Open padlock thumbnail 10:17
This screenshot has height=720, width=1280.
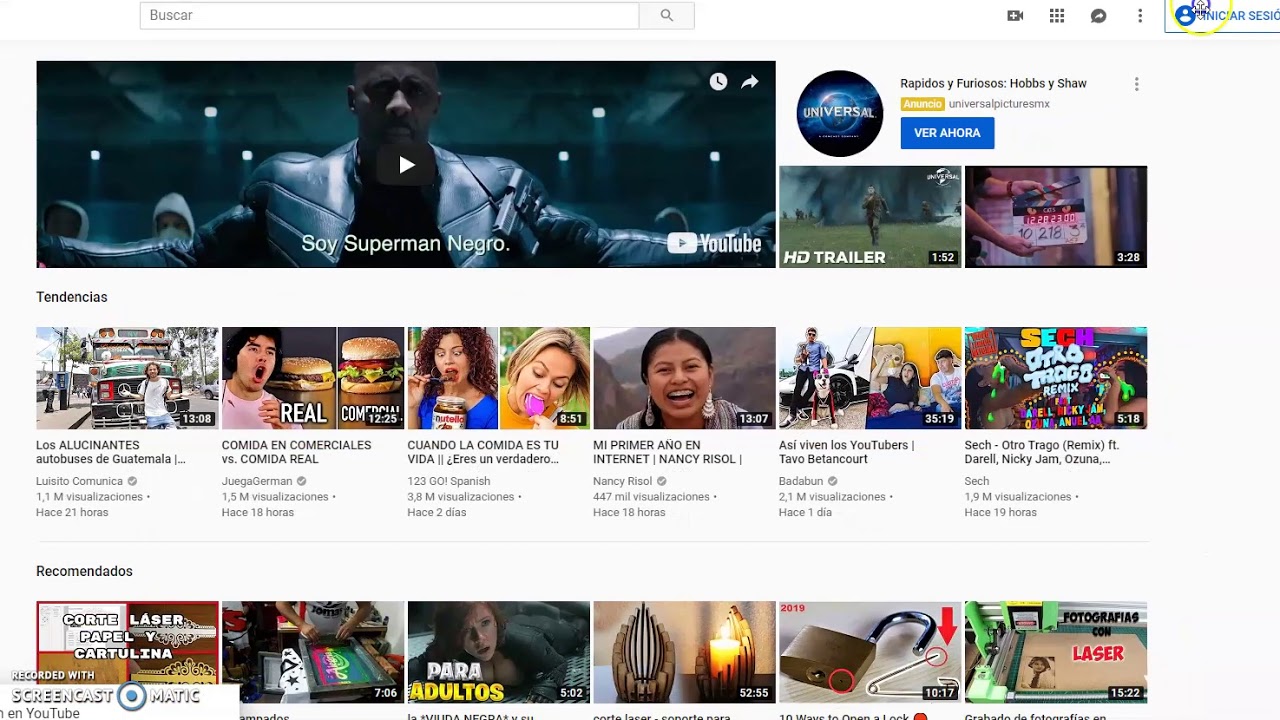click(870, 652)
